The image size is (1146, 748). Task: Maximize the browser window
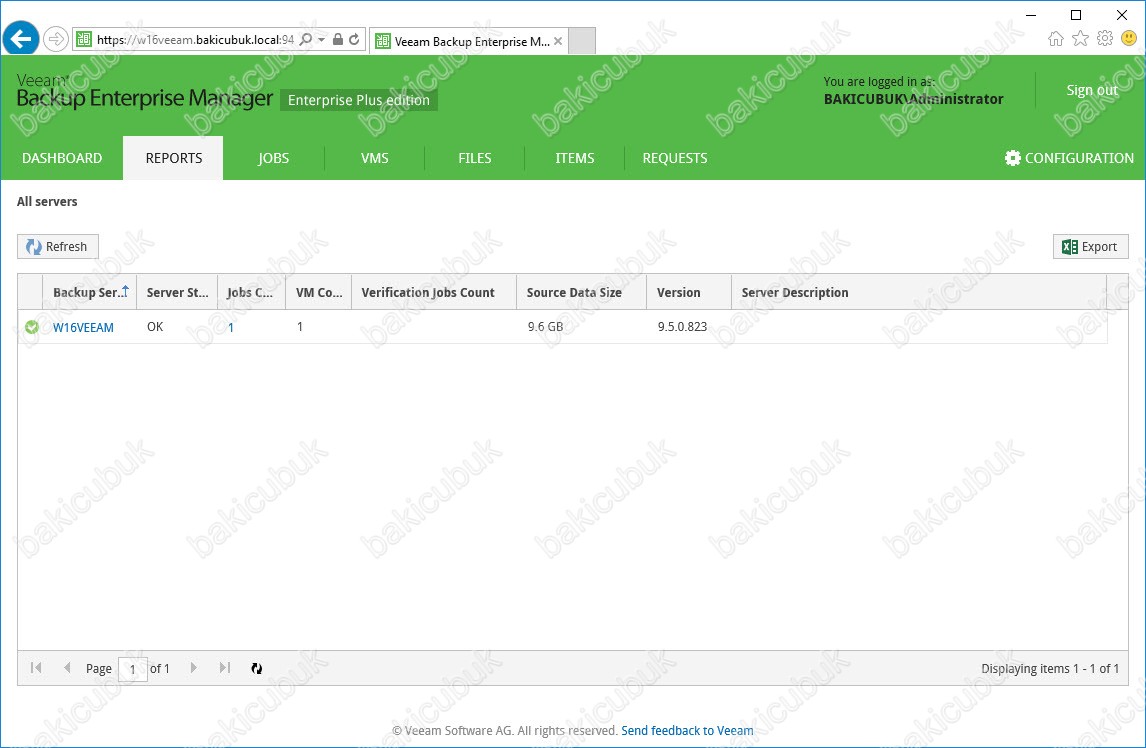coord(1076,15)
